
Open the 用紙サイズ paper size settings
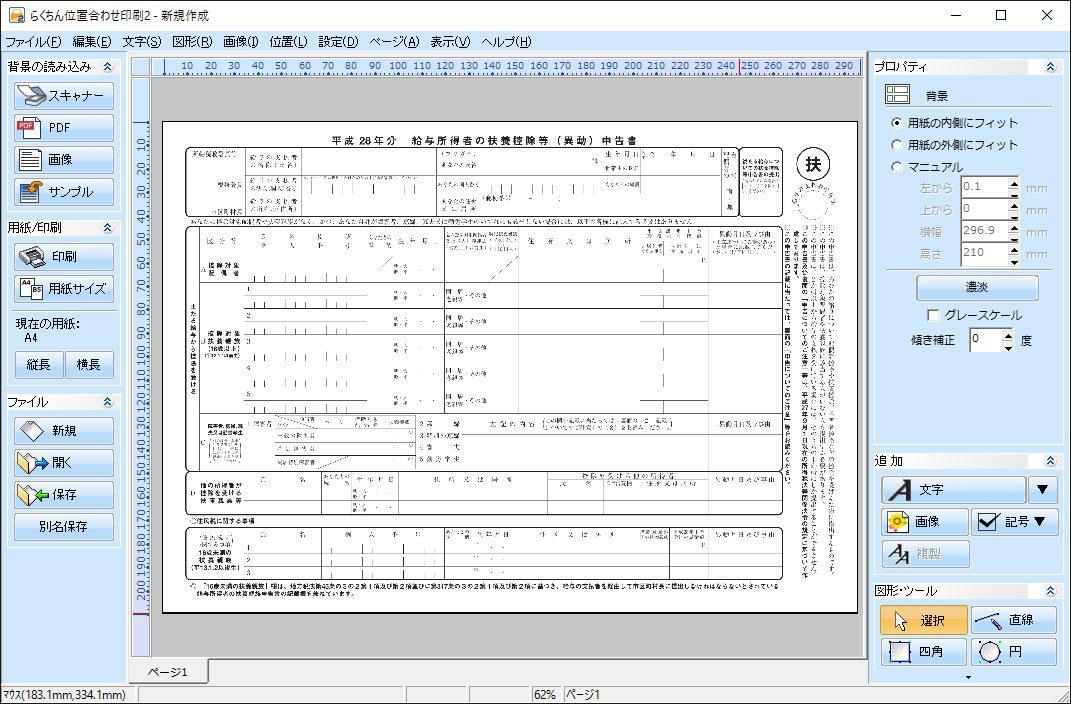(x=62, y=289)
